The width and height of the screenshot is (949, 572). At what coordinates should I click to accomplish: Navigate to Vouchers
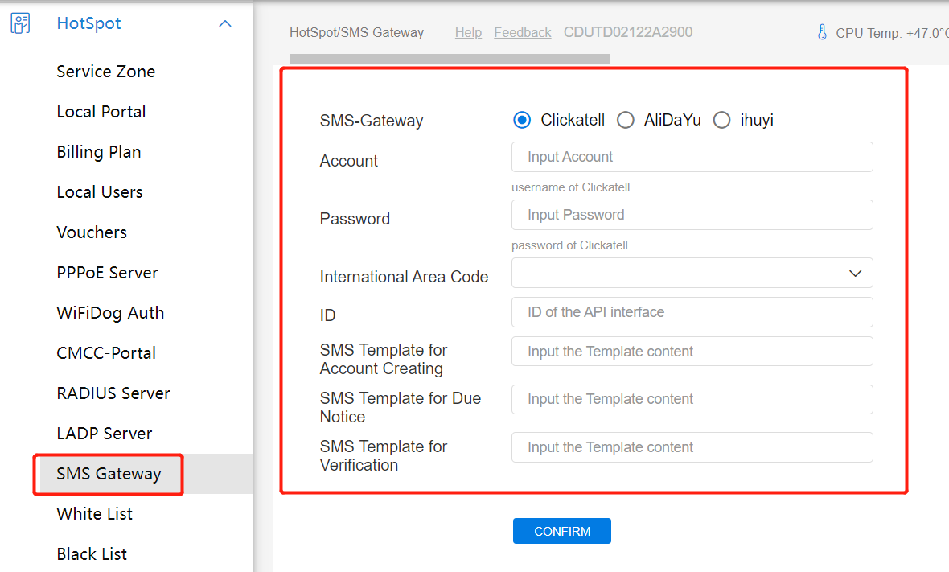click(91, 232)
